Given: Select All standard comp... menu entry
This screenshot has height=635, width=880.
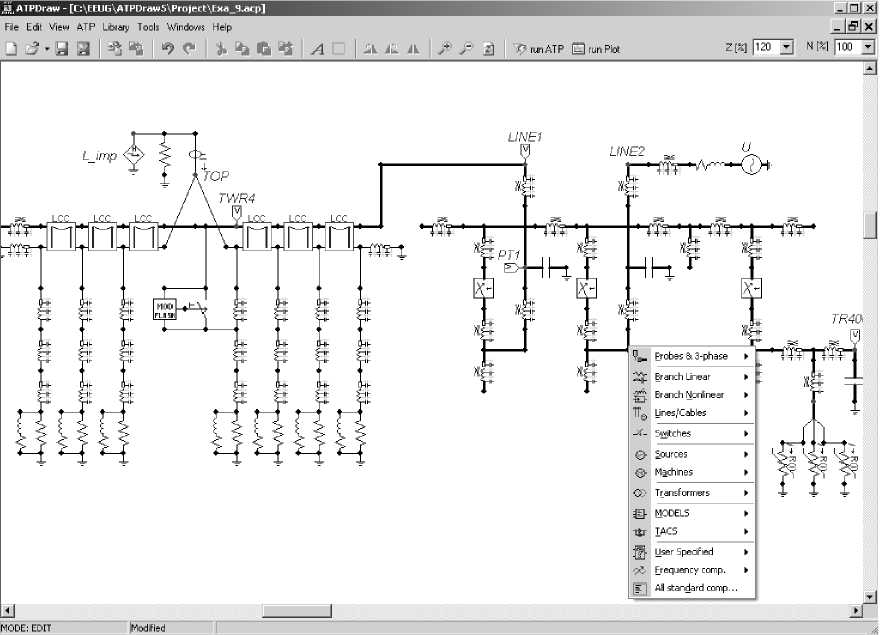Looking at the screenshot, I should point(695,588).
